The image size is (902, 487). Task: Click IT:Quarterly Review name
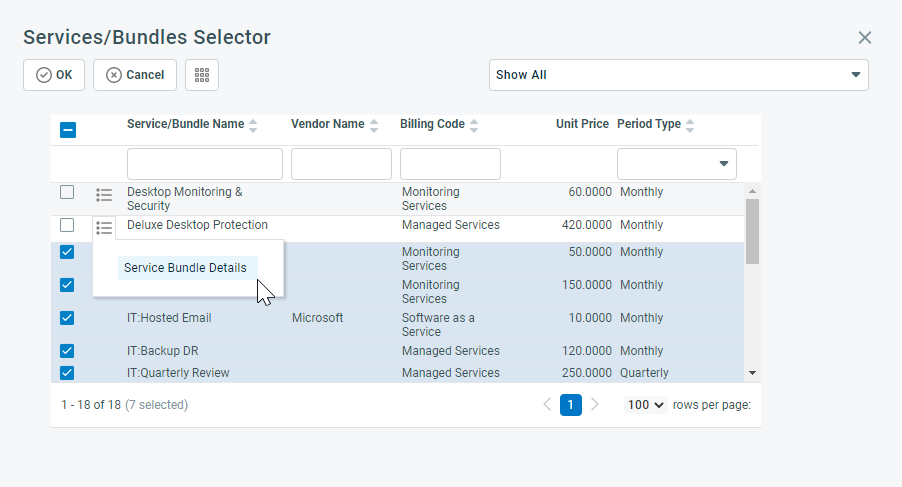(178, 373)
